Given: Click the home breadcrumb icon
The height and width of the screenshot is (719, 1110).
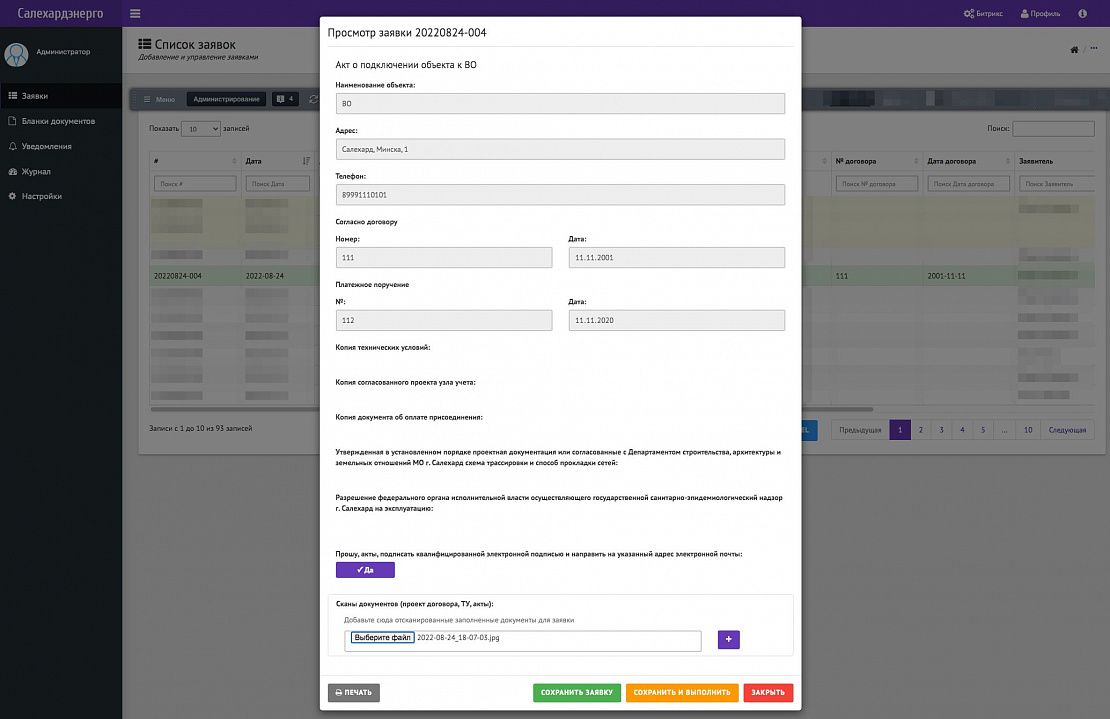Looking at the screenshot, I should coord(1074,50).
